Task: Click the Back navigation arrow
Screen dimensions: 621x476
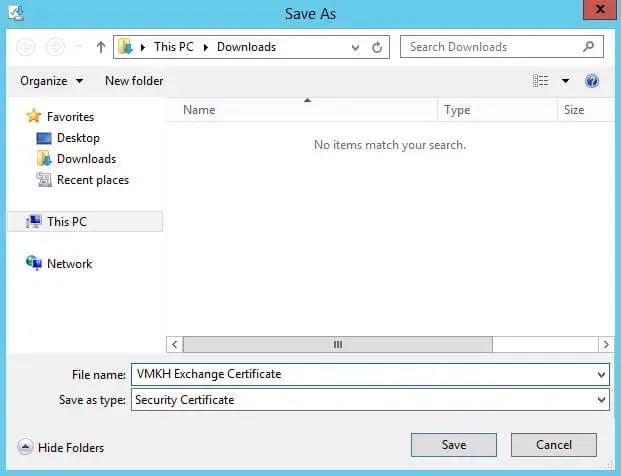Action: click(x=26, y=47)
